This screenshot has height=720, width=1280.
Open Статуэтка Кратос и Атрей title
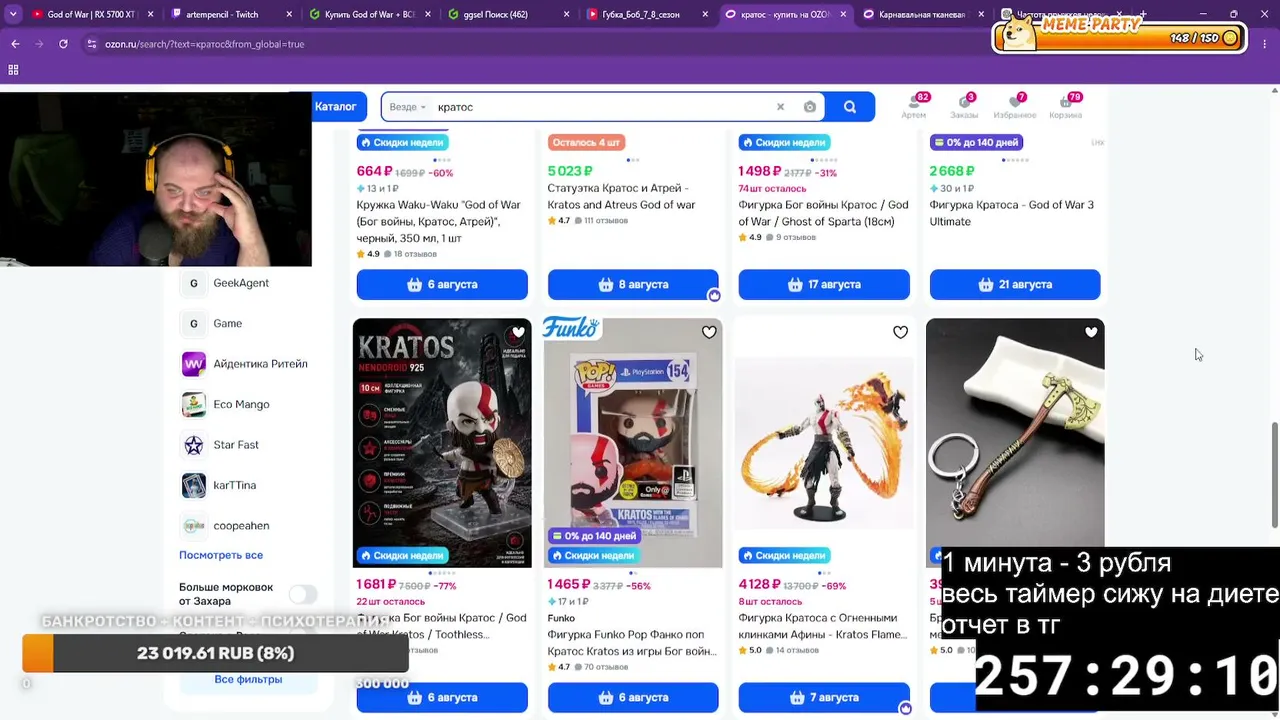[622, 196]
